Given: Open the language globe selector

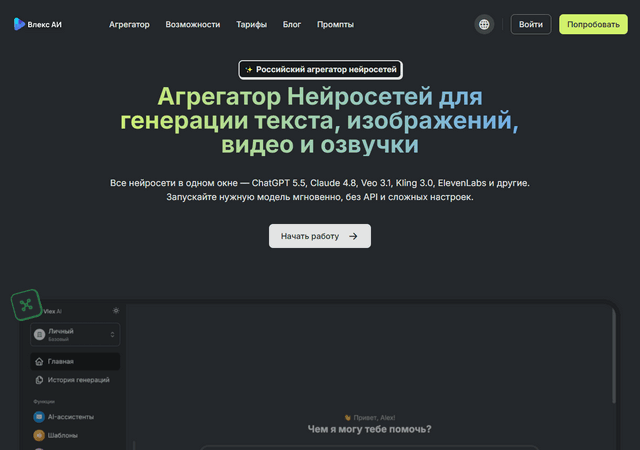Looking at the screenshot, I should (484, 25).
